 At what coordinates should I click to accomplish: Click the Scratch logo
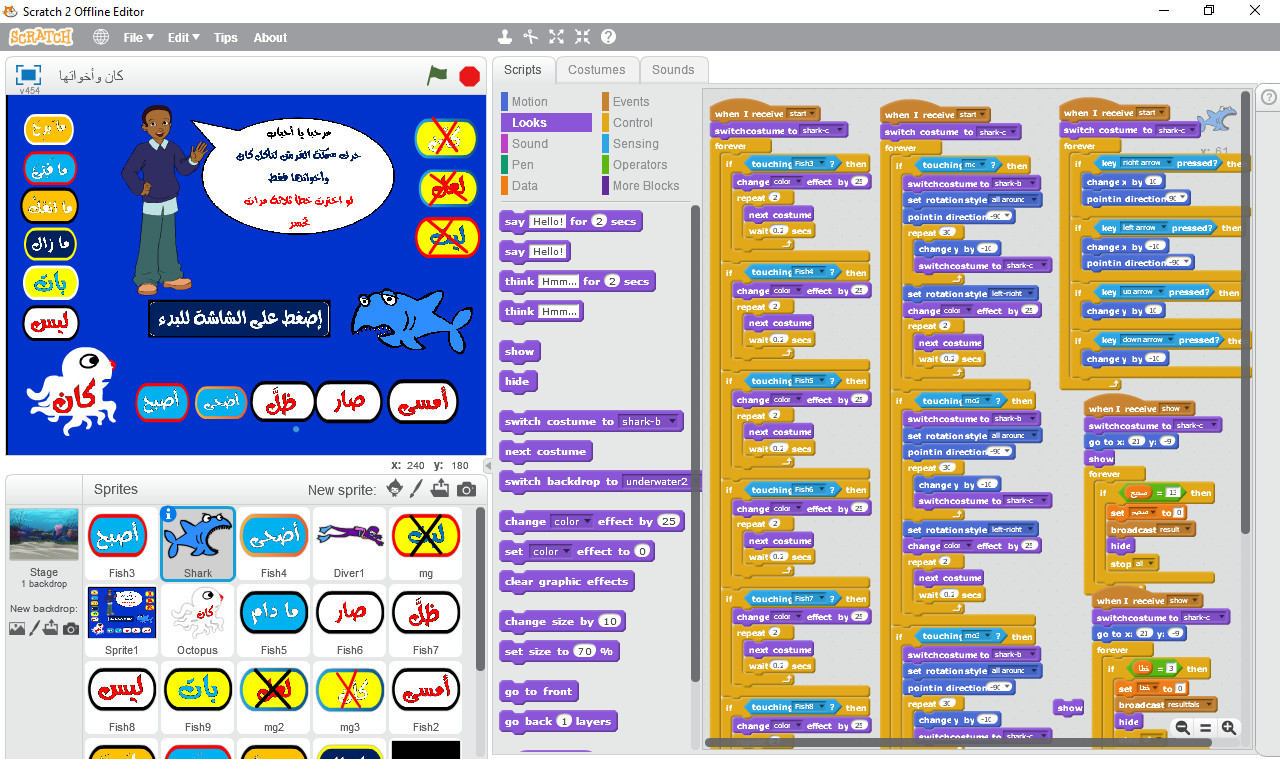click(x=41, y=37)
